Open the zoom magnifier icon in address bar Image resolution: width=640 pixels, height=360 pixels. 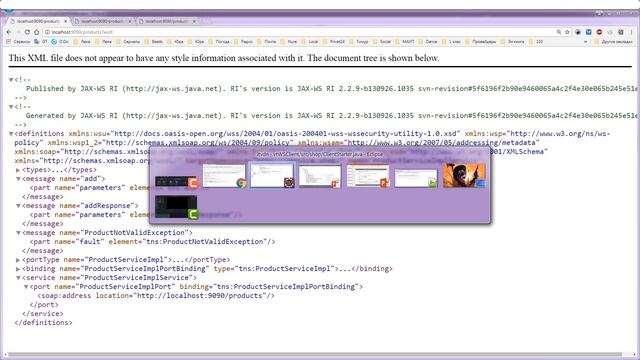pos(558,32)
